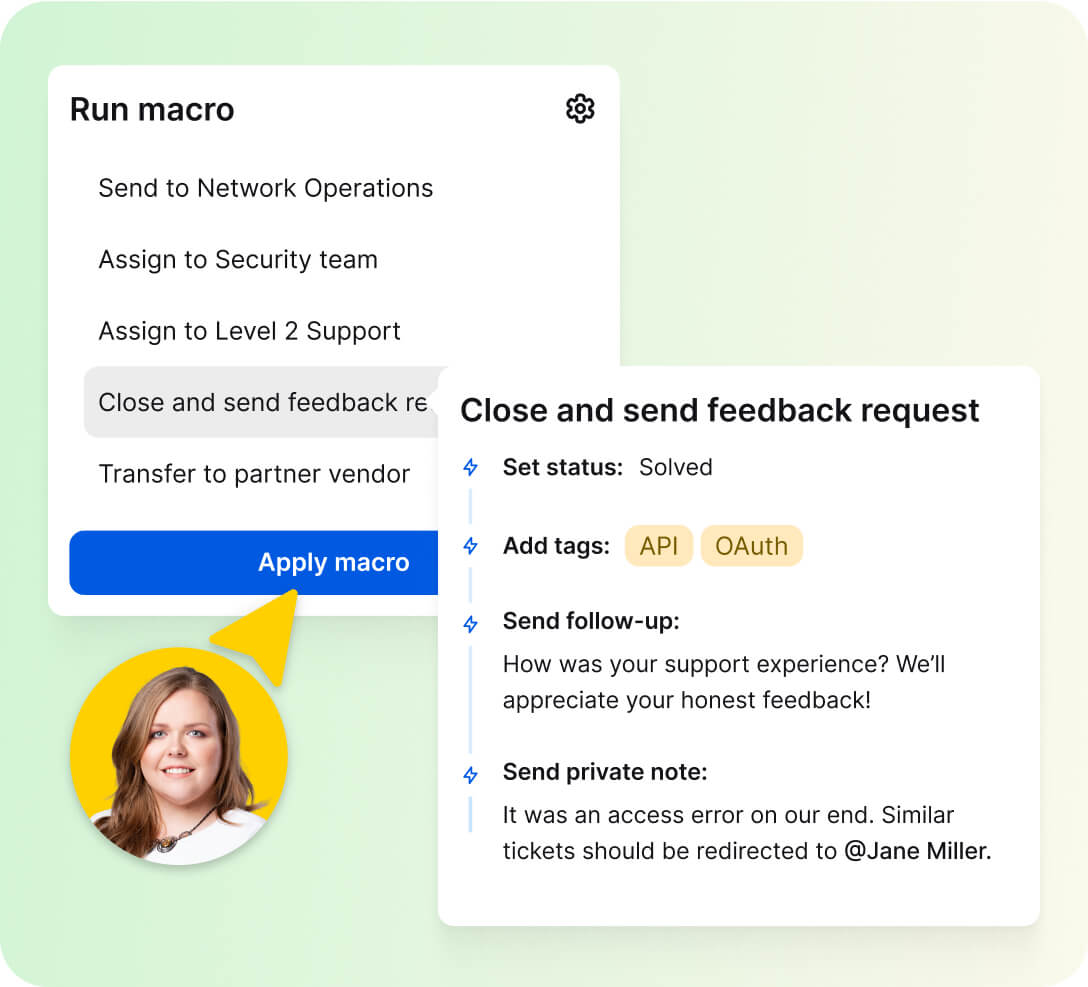This screenshot has height=987, width=1088.
Task: Click the lightning icon beside Send follow-up
Action: (470, 623)
